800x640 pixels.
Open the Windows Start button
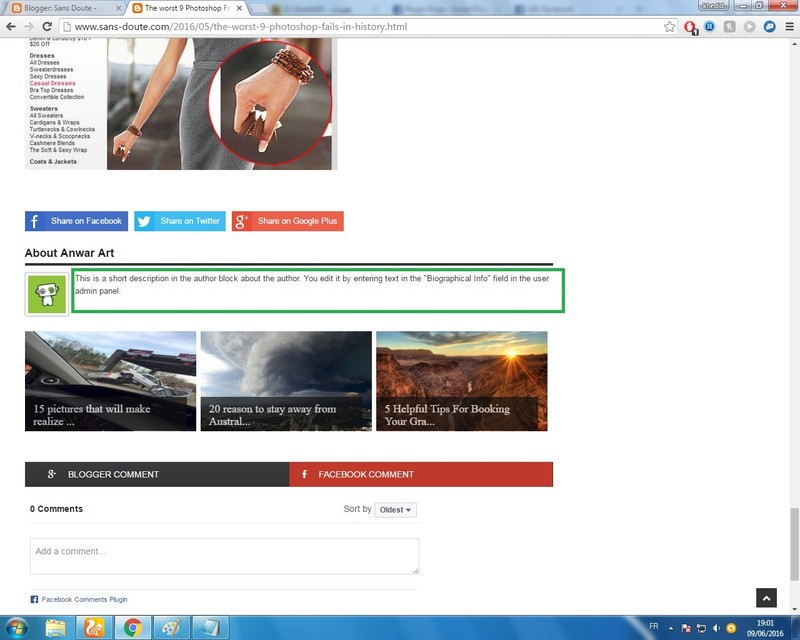pyautogui.click(x=16, y=628)
